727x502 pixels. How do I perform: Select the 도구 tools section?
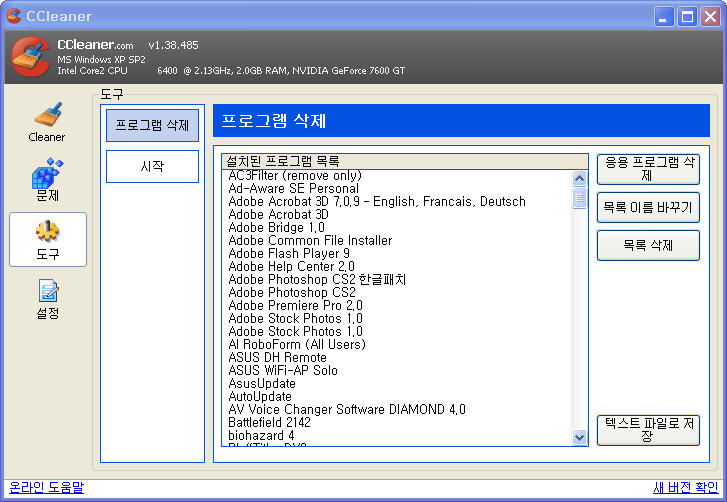(x=48, y=240)
